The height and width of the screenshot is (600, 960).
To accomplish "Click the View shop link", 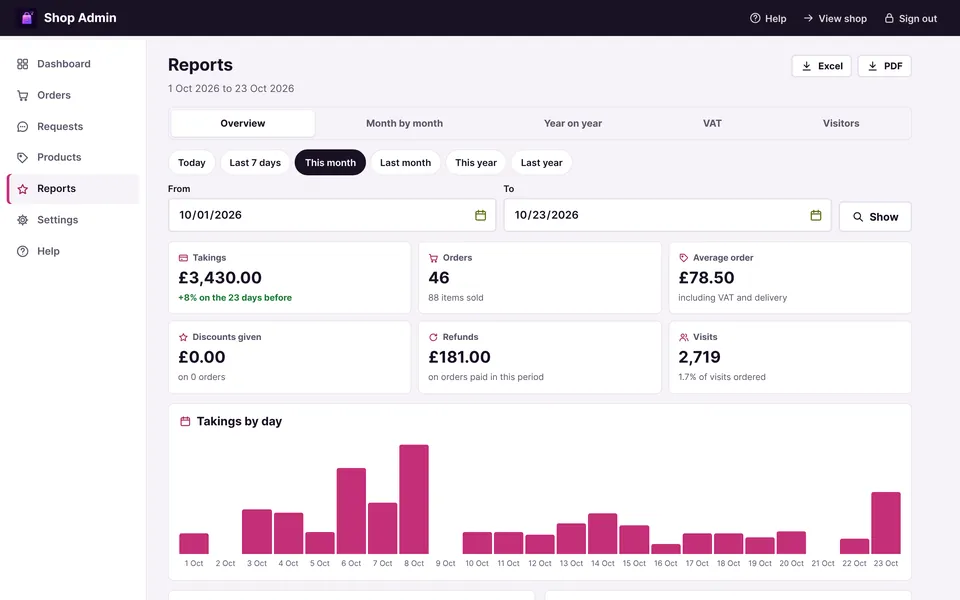I will coord(835,18).
